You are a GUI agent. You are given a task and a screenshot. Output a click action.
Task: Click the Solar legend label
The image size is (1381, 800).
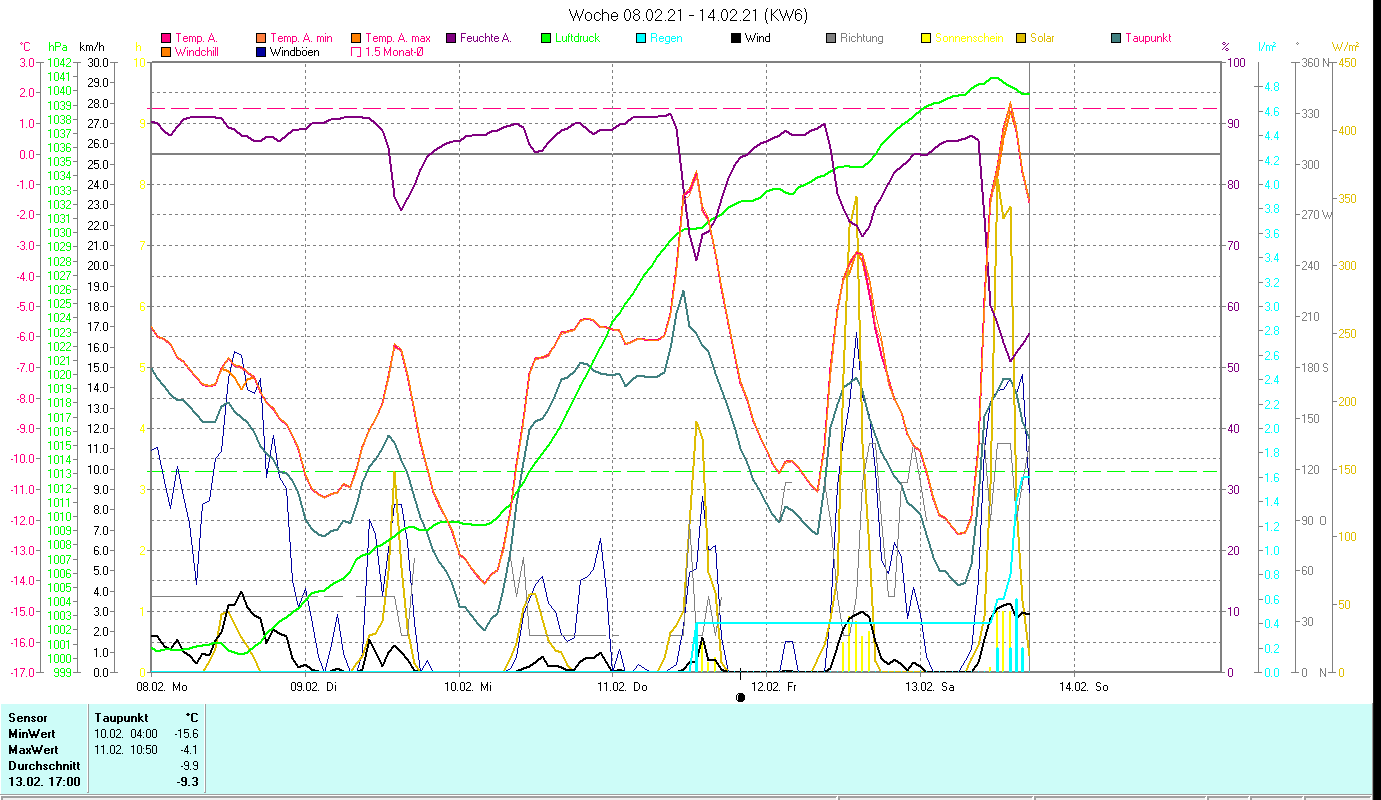(x=1042, y=38)
